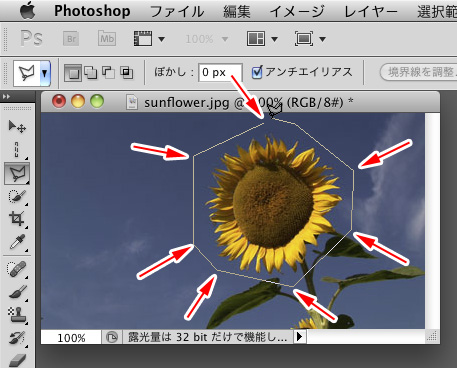Launch Bridge with the Br icon
The width and height of the screenshot is (457, 368).
point(71,39)
